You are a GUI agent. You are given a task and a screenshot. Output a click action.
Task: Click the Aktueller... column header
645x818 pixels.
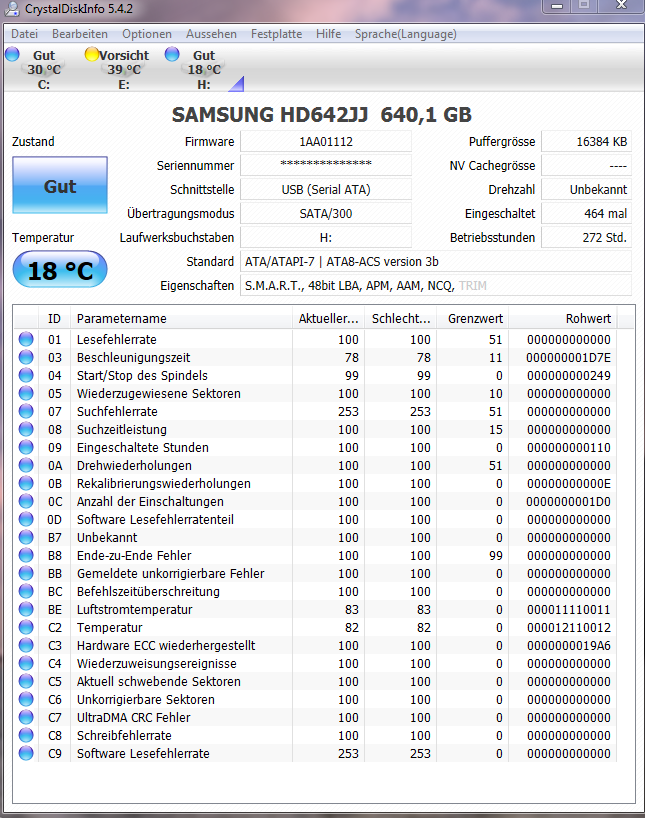tap(328, 318)
